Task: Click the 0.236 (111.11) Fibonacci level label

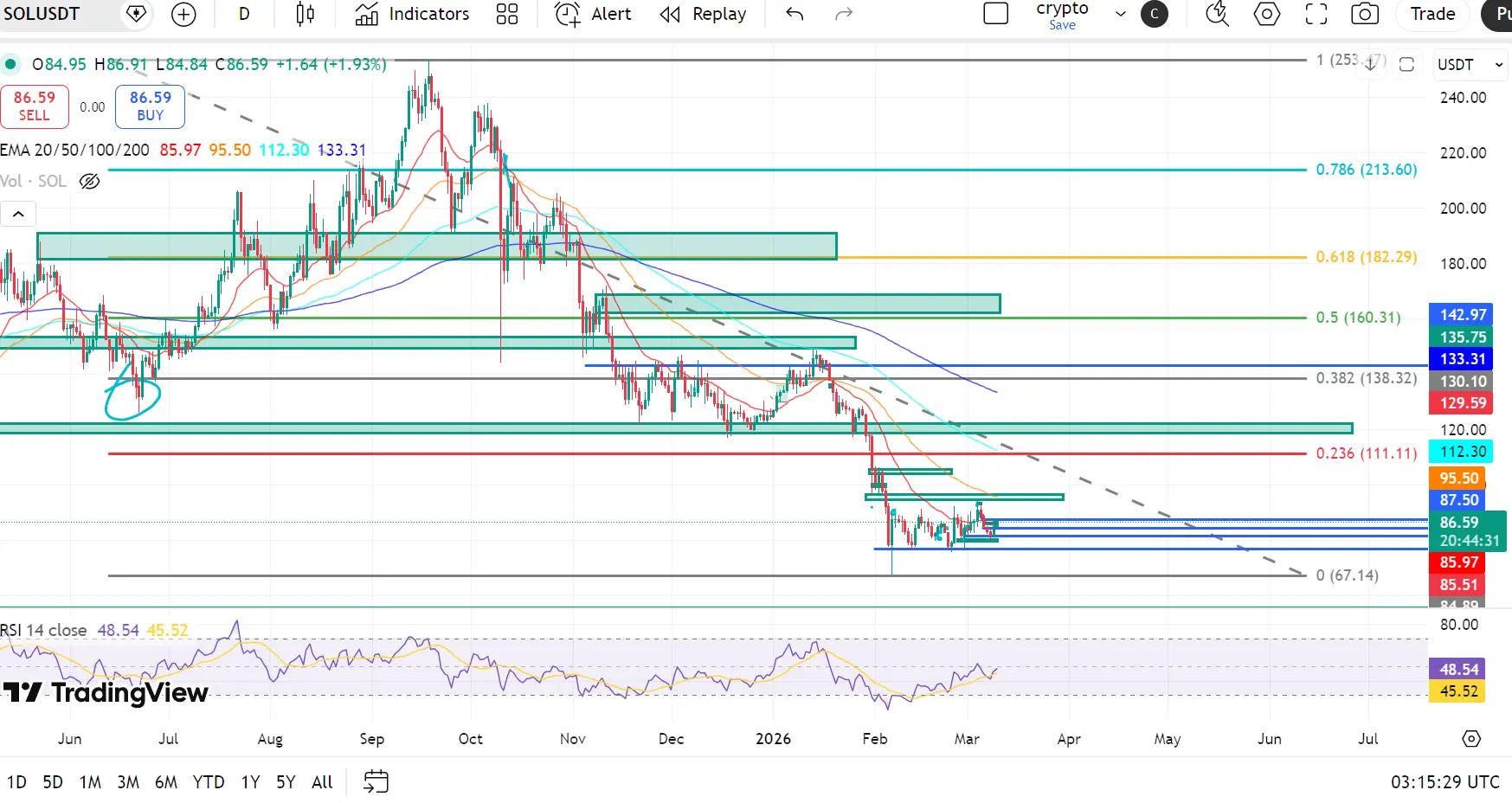Action: coord(1367,453)
